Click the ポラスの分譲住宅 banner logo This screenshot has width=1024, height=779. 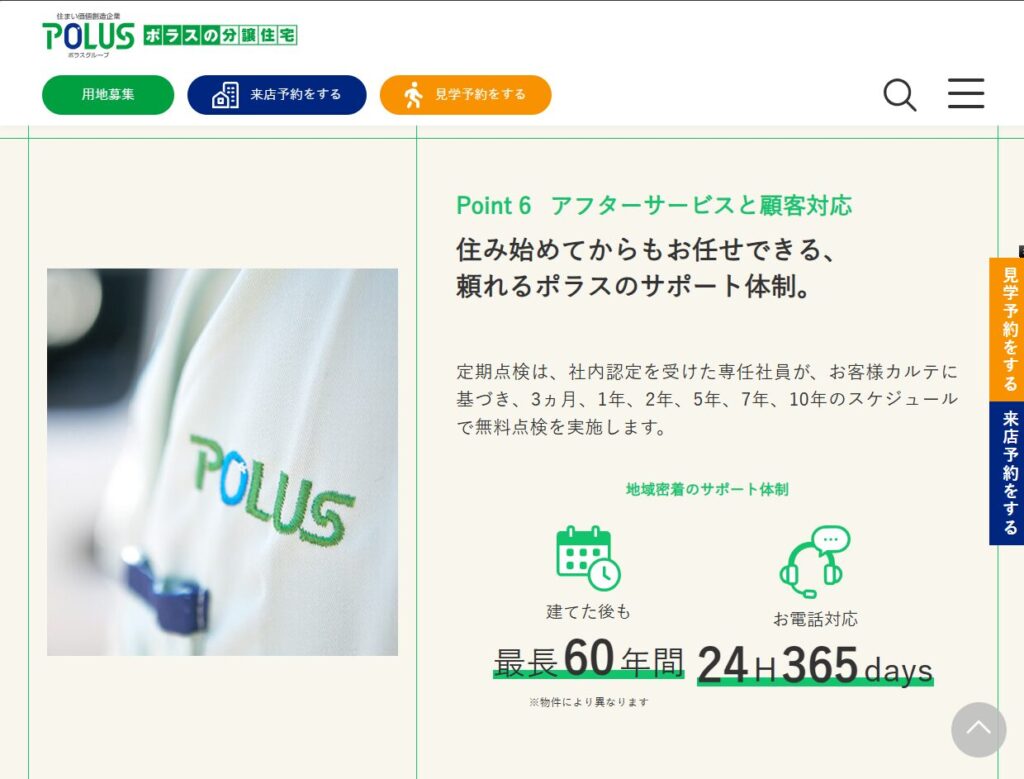click(x=220, y=35)
